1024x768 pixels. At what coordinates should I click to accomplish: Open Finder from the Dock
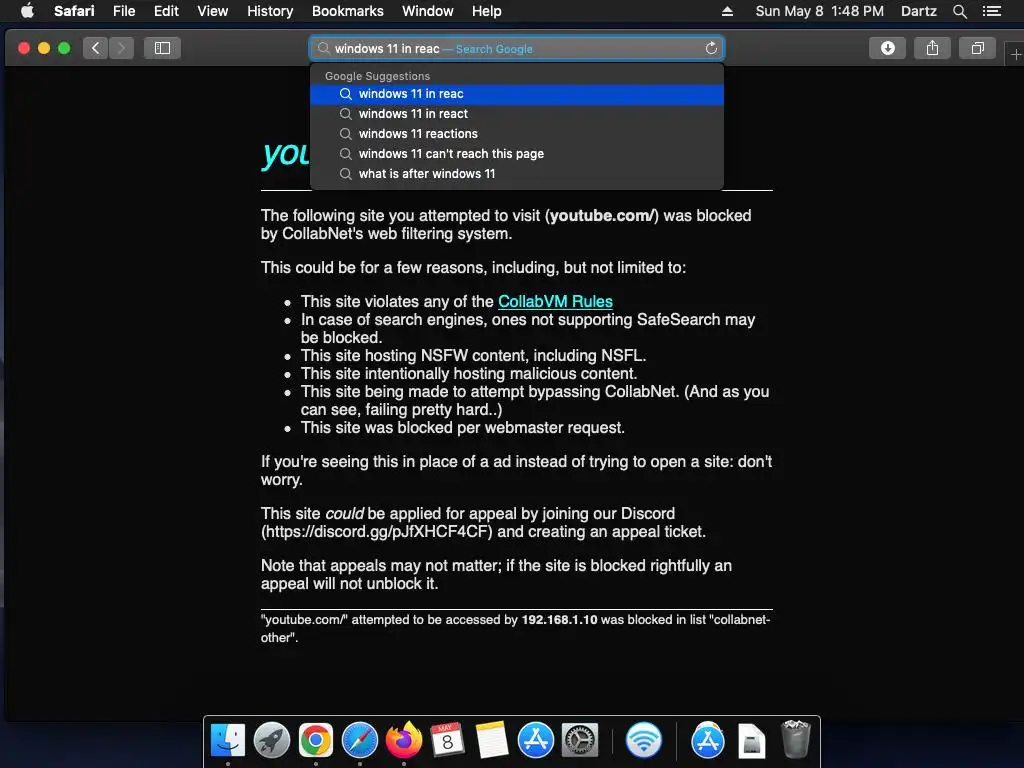(x=228, y=740)
